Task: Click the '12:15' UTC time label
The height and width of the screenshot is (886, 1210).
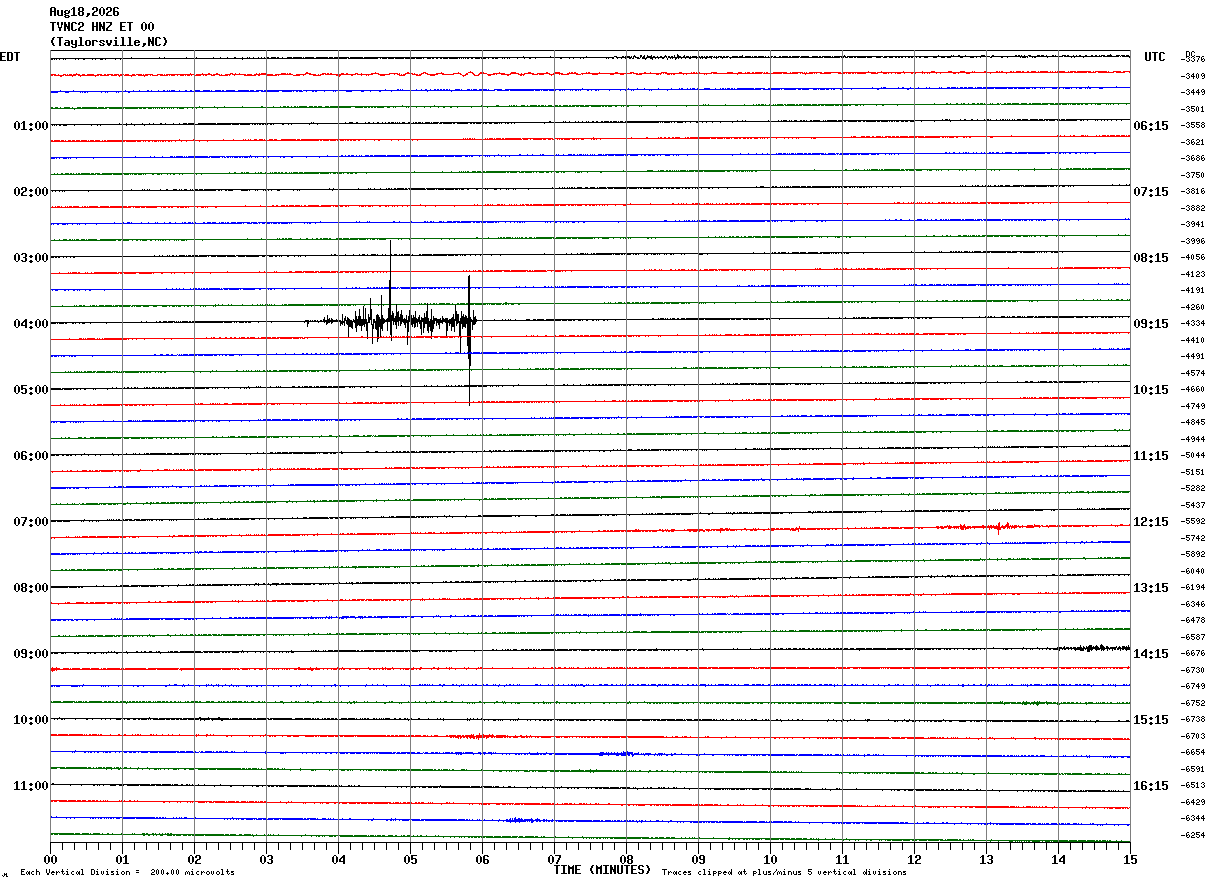Action: coord(1151,522)
